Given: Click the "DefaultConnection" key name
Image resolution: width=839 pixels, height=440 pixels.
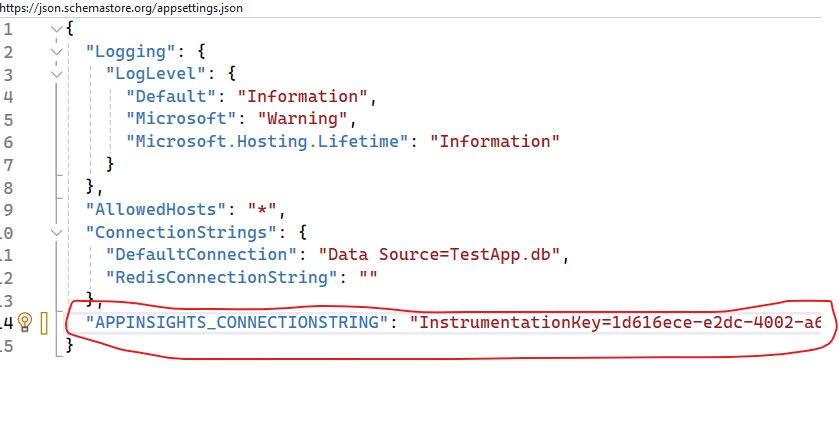Looking at the screenshot, I should 201,254.
